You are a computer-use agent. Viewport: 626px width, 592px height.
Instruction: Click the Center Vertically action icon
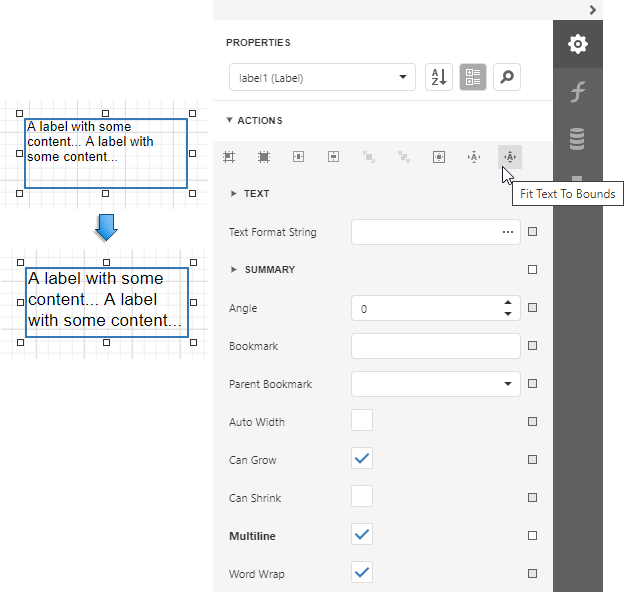(x=334, y=157)
